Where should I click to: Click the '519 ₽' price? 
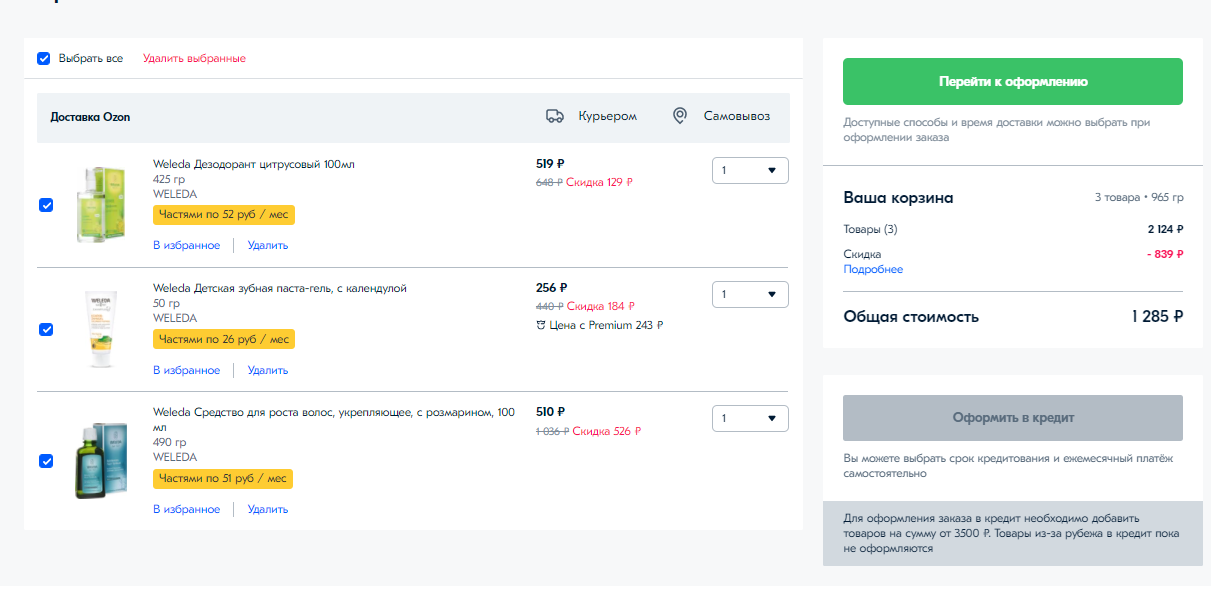pyautogui.click(x=550, y=163)
